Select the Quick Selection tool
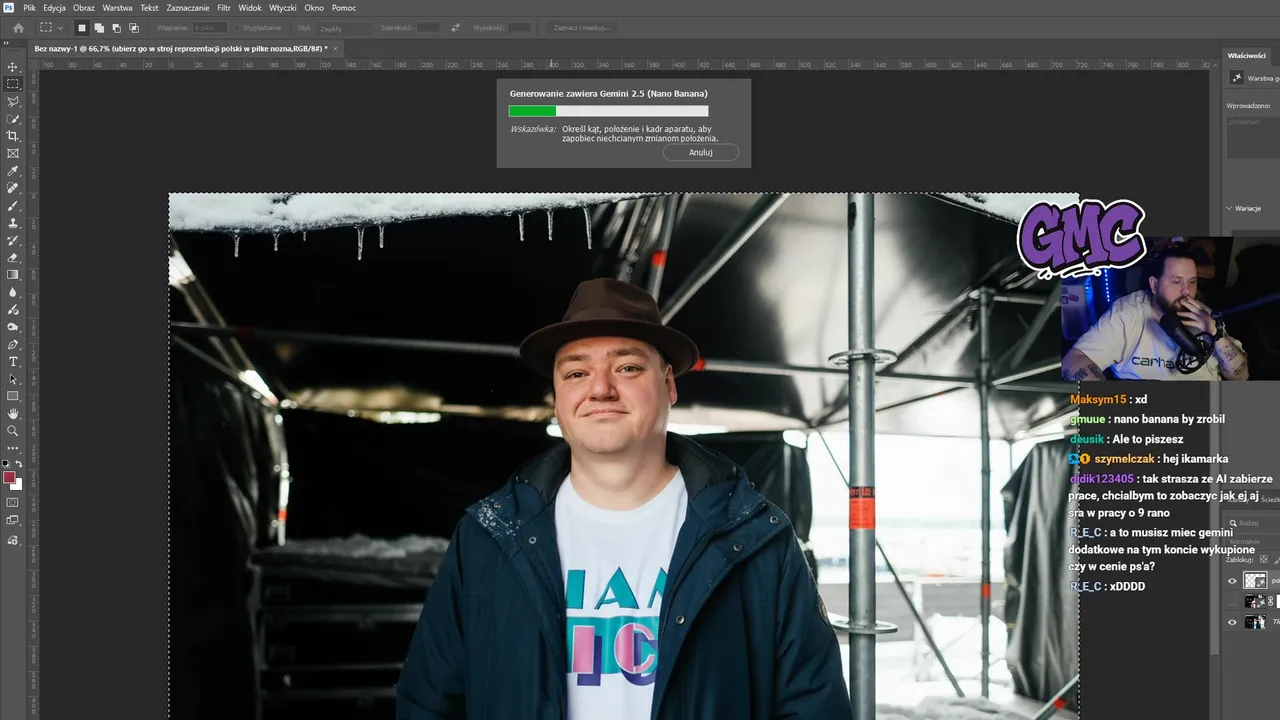The height and width of the screenshot is (720, 1280). (13, 119)
